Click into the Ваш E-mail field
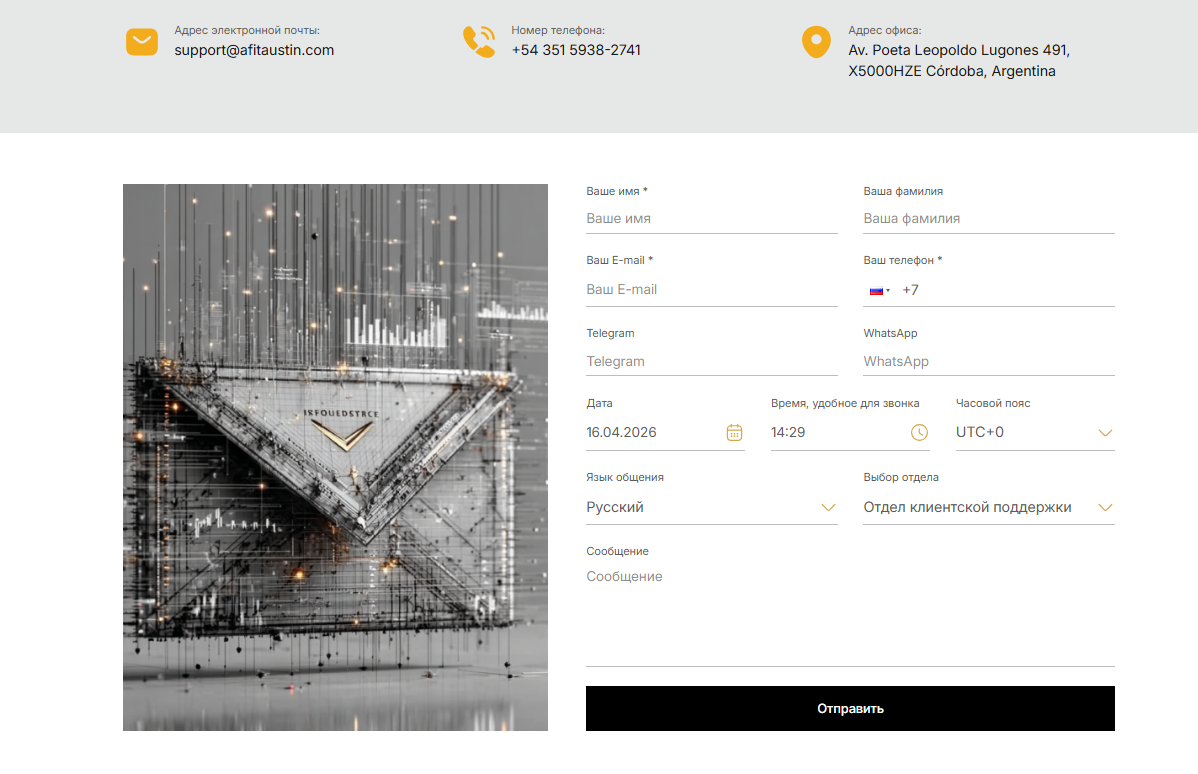The image size is (1198, 774). [711, 289]
